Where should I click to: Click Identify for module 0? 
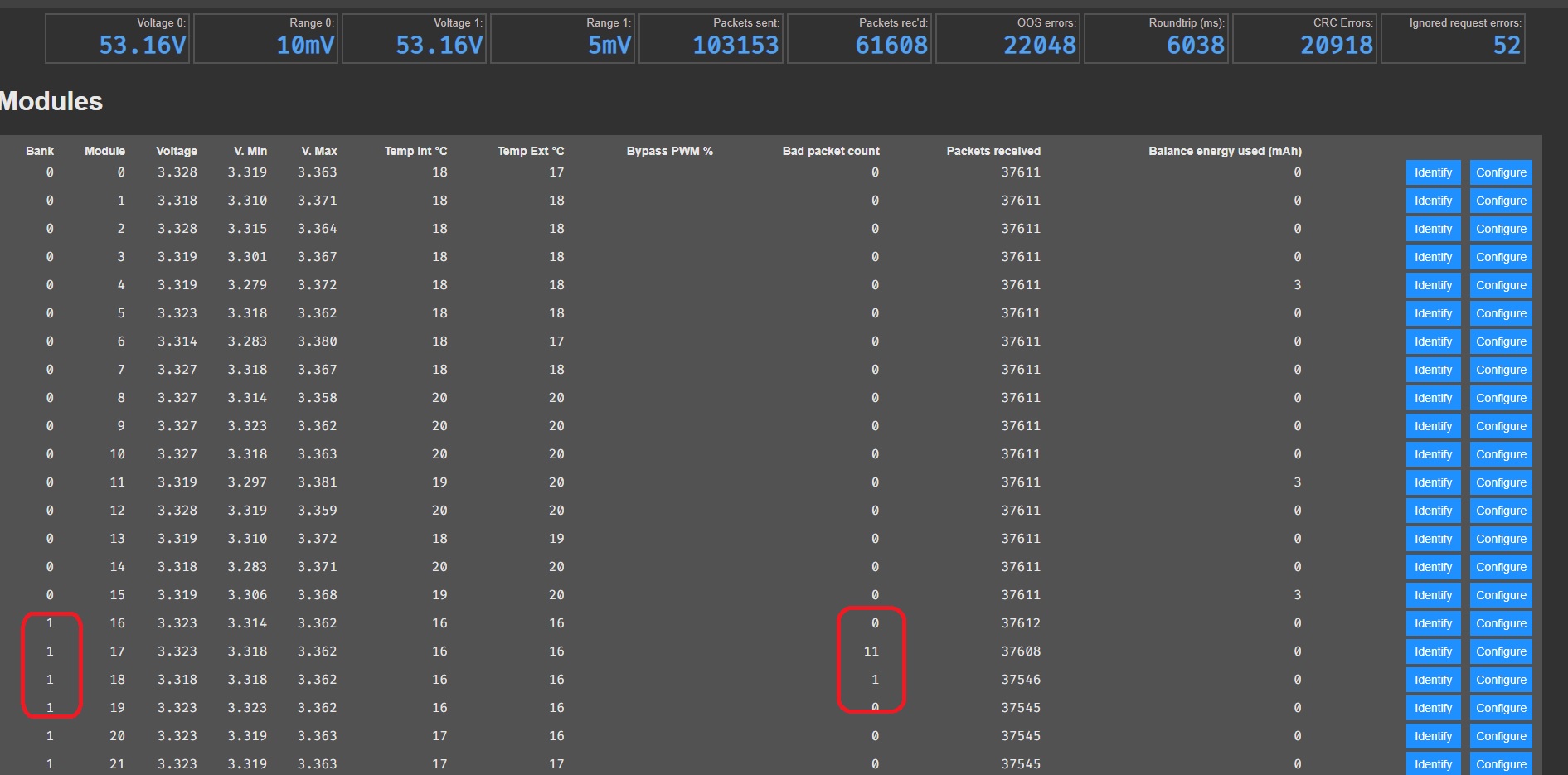tap(1433, 172)
